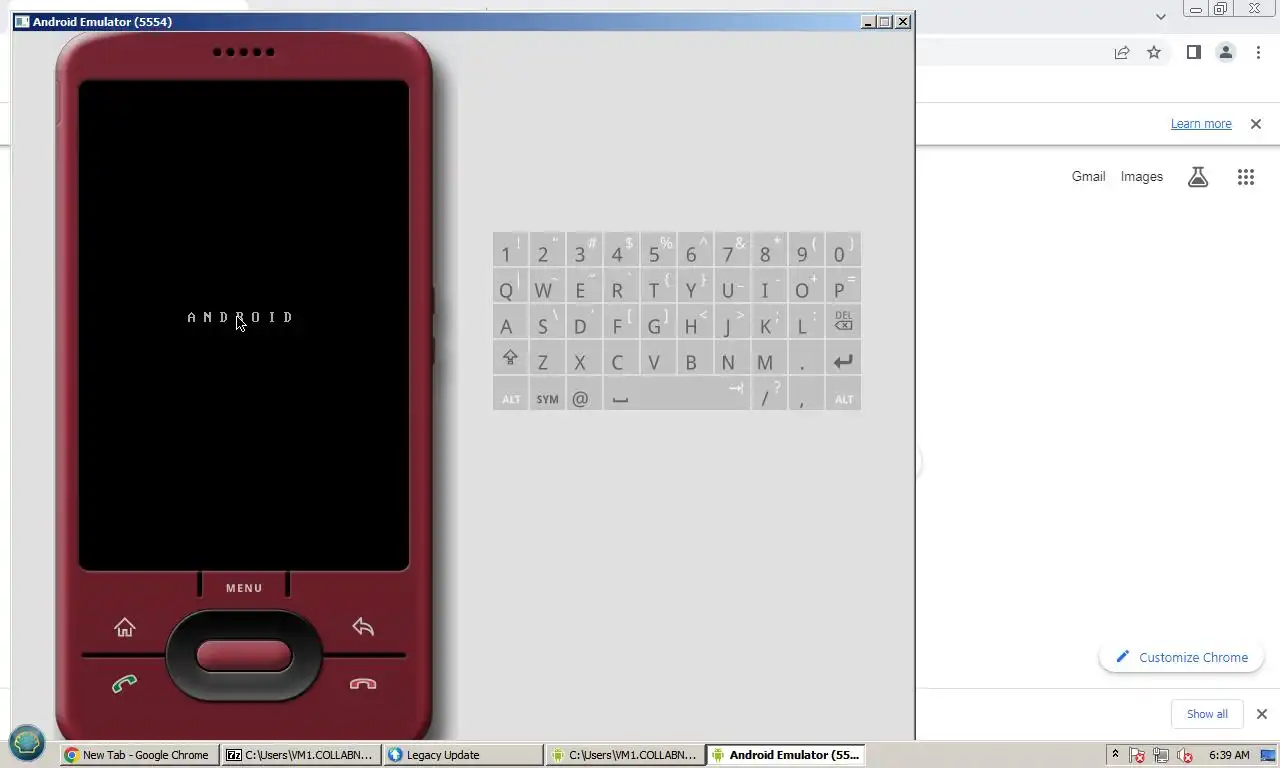Click the 0 key on emulator keyboard
Viewport: 1280px width, 768px height.
point(843,250)
